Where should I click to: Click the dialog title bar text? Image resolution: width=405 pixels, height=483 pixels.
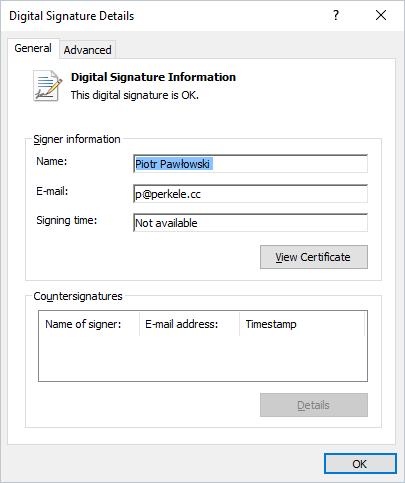pos(71,16)
